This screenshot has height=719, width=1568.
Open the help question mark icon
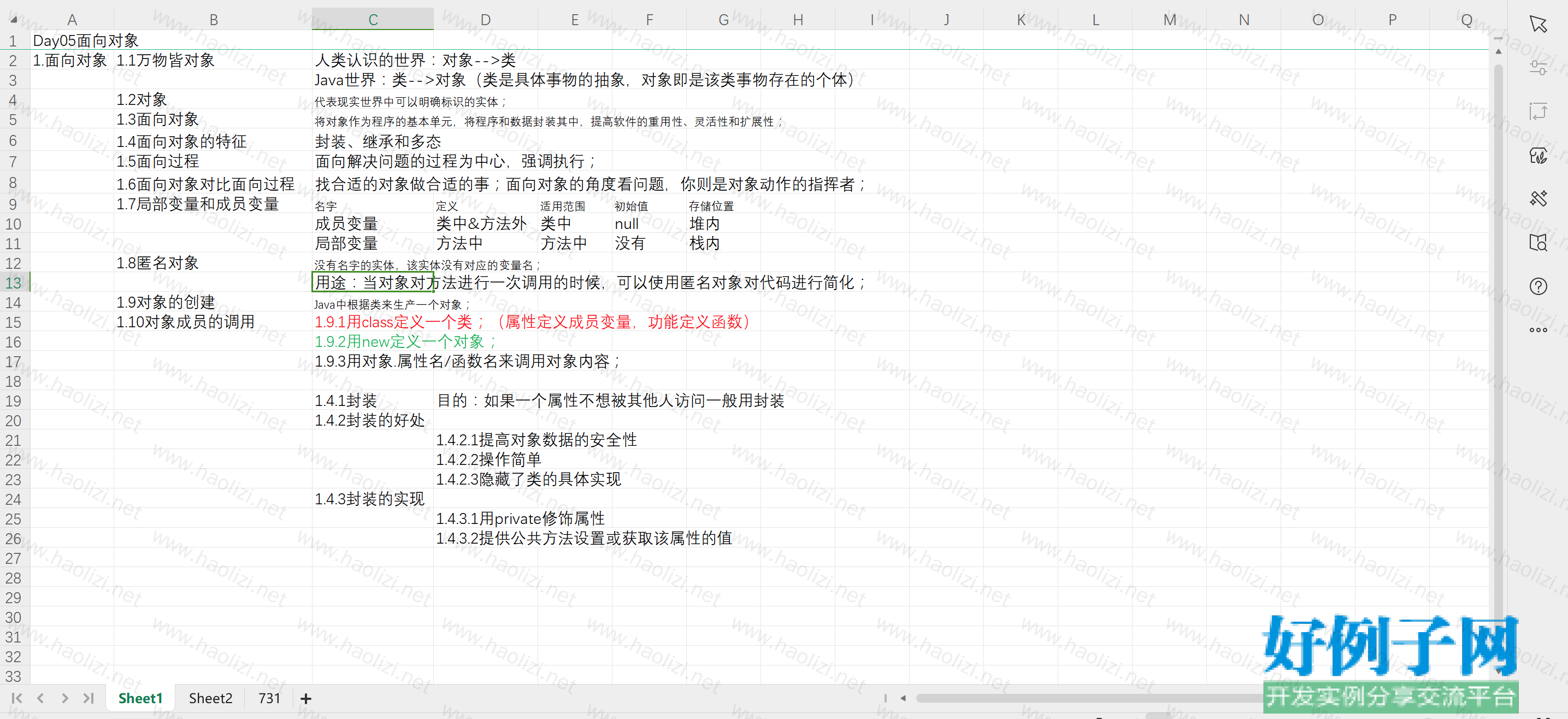[1537, 286]
